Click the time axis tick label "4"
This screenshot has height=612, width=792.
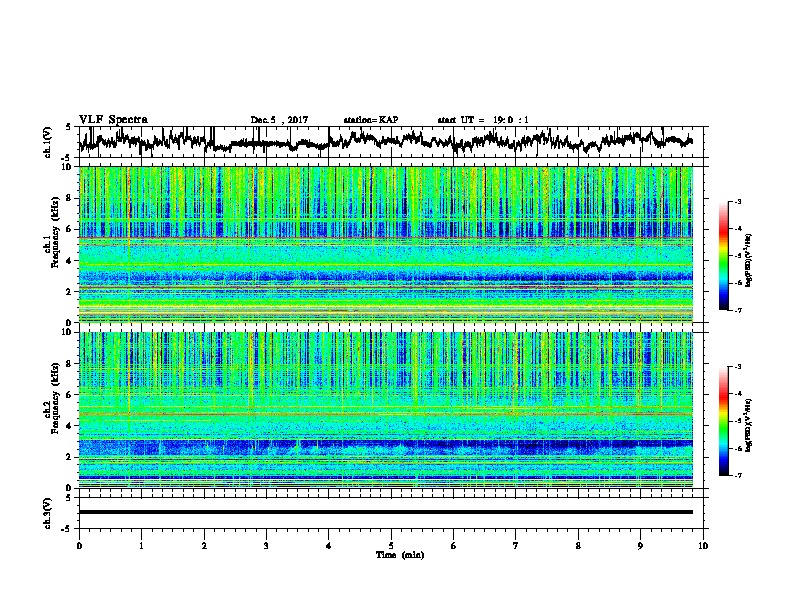coord(329,546)
